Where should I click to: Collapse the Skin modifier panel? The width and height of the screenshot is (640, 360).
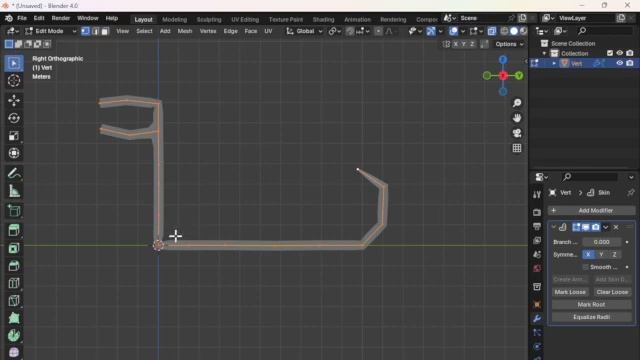(554, 227)
